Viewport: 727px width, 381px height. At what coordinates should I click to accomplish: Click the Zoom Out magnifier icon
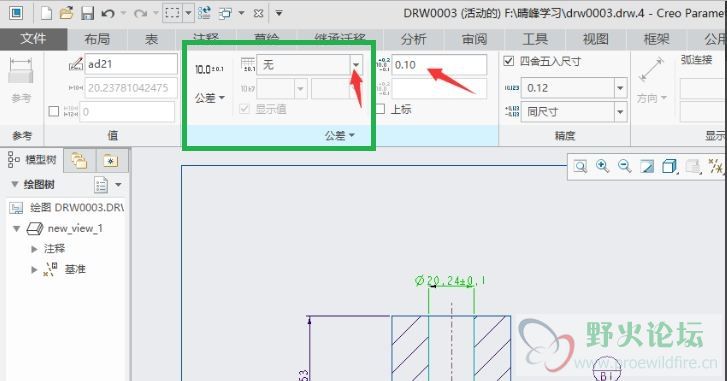625,166
